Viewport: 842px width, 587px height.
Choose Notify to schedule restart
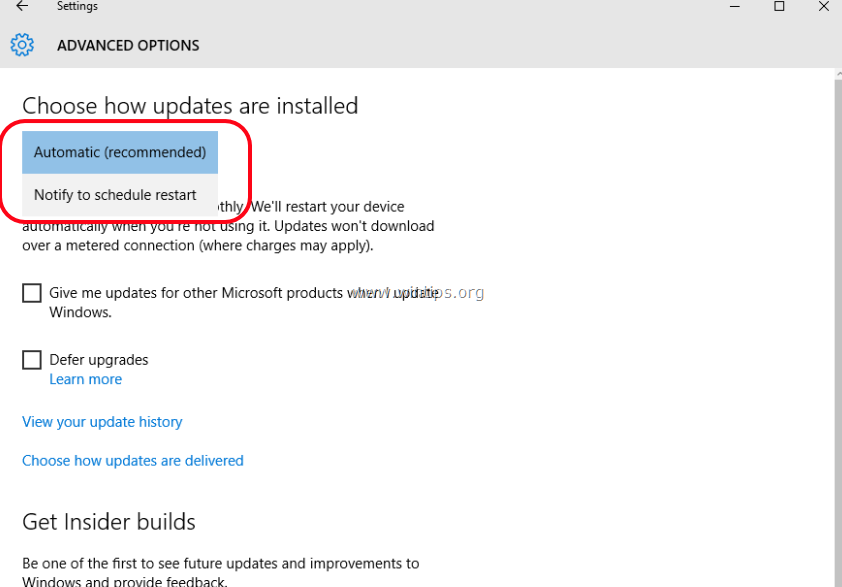pyautogui.click(x=115, y=195)
